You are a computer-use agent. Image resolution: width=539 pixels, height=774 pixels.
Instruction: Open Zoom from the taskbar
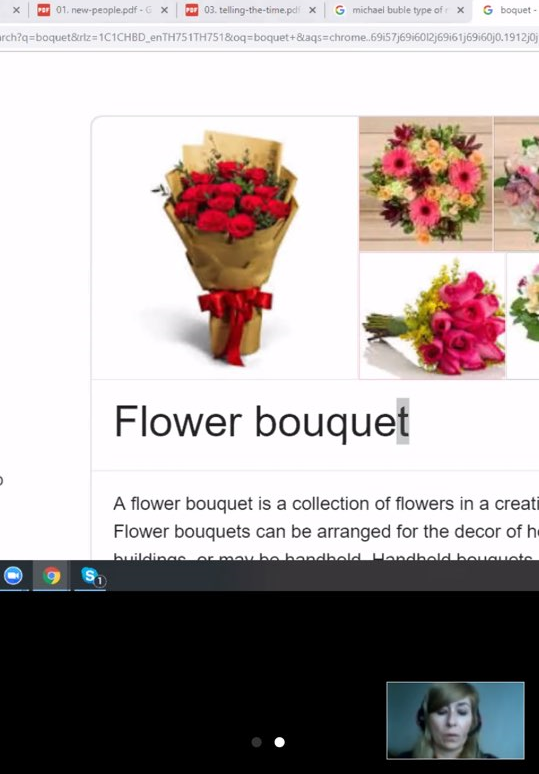13,576
